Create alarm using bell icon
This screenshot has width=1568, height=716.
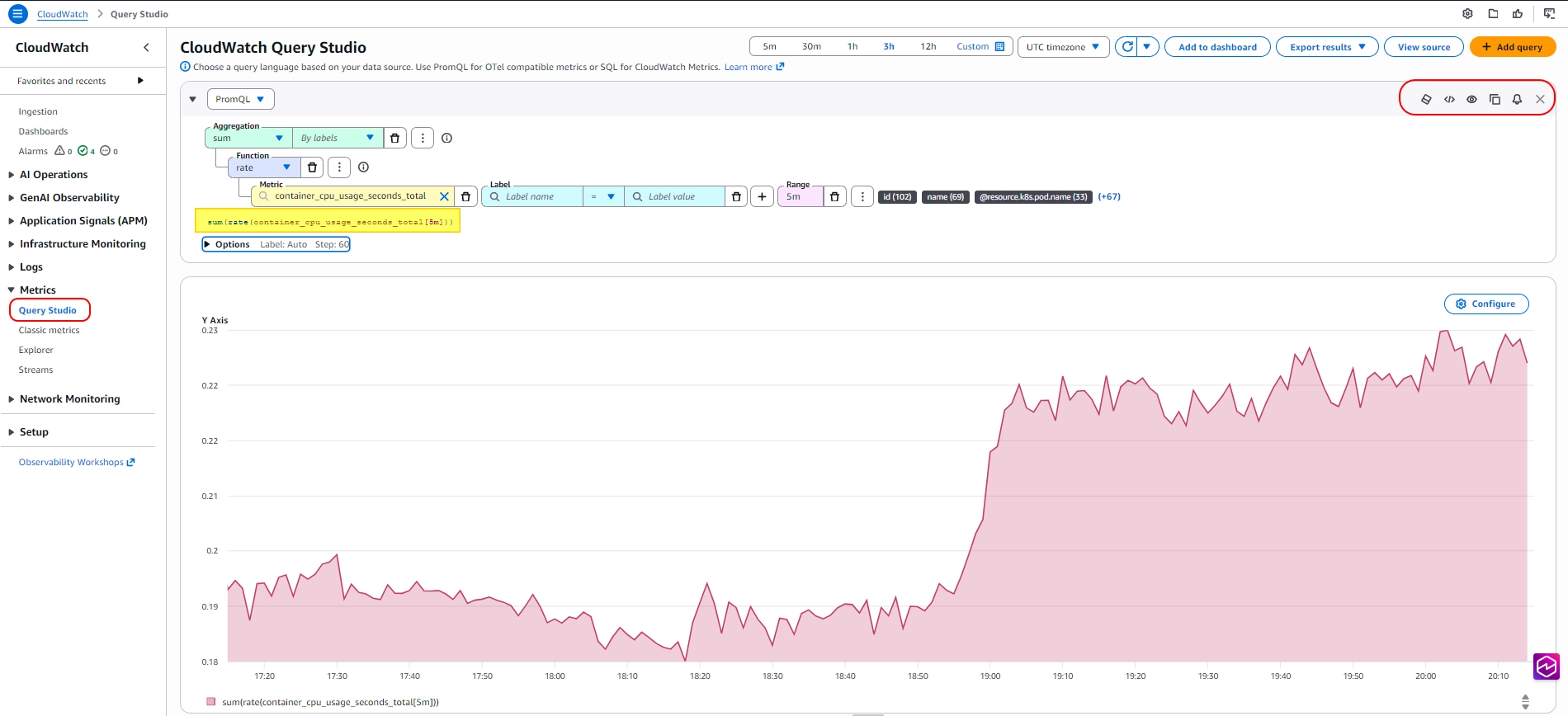[1517, 99]
